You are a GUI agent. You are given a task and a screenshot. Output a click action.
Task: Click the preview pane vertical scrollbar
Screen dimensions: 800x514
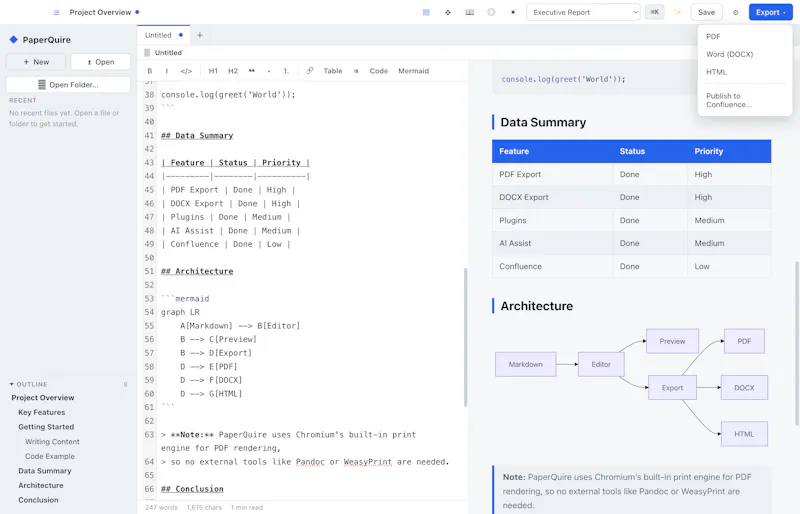click(797, 343)
